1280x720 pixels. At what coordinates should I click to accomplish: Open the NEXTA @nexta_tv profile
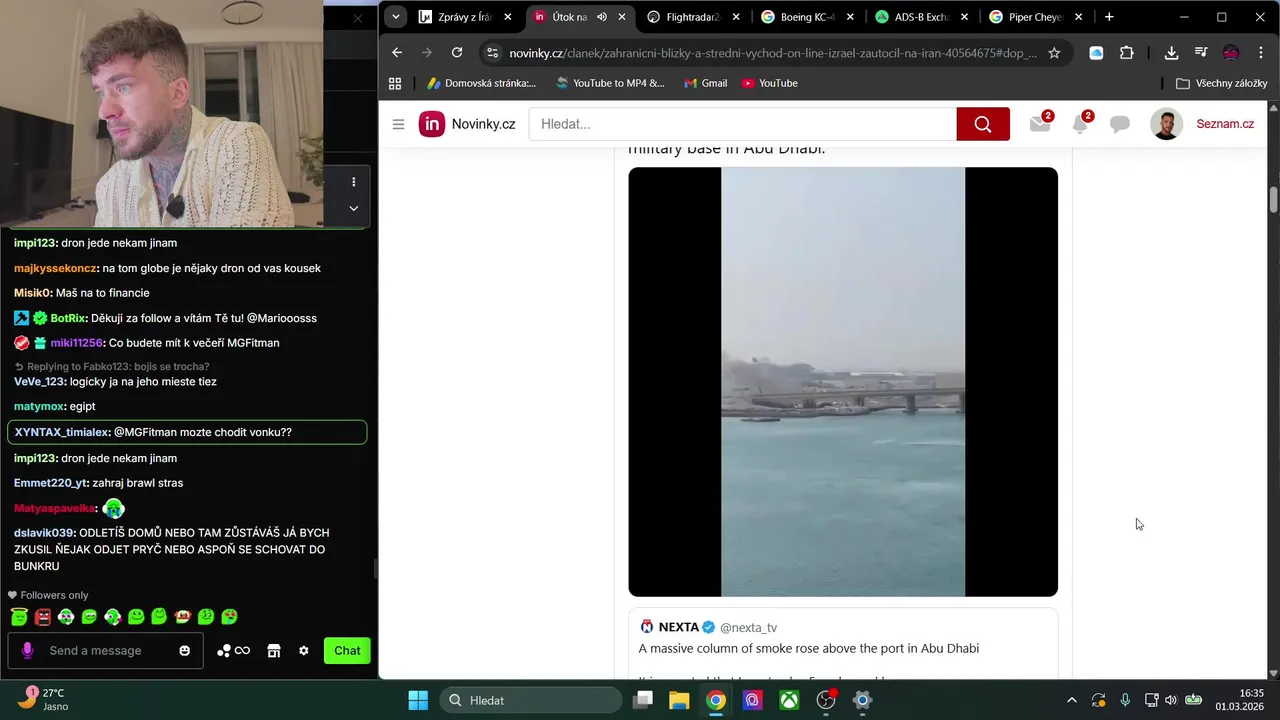709,627
